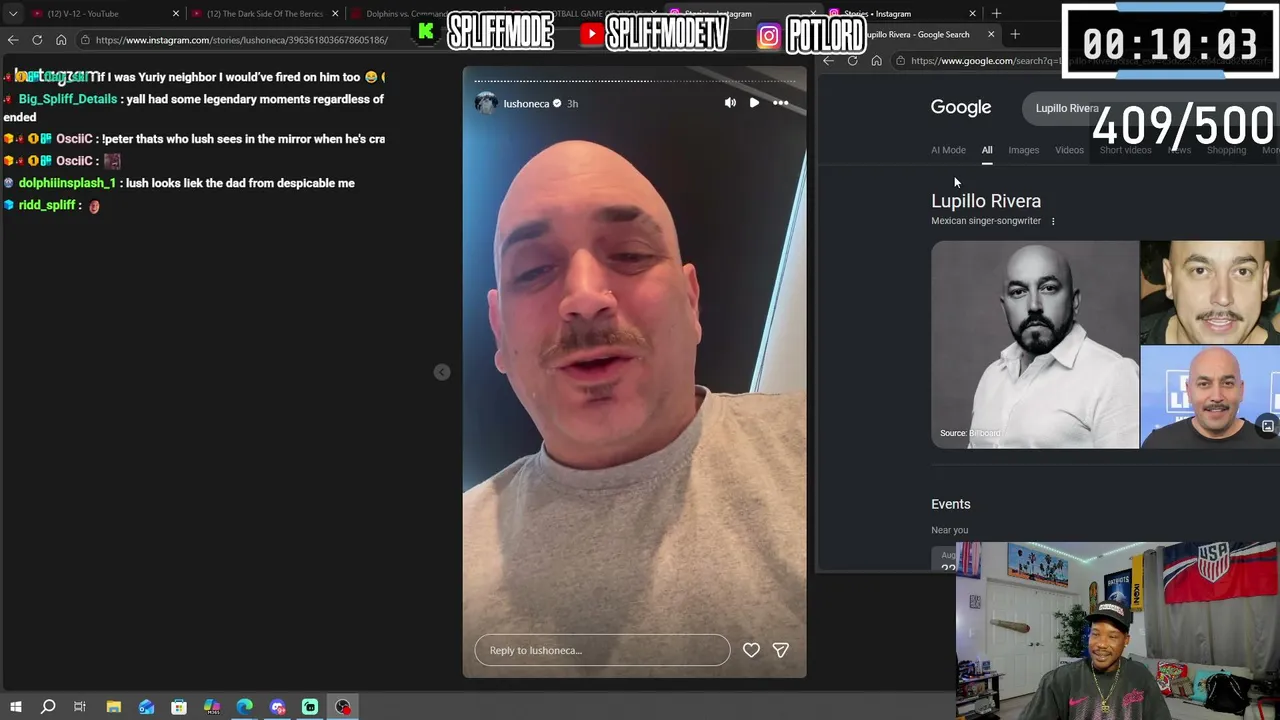
Task: Open the story's three-dot more options menu
Action: tap(781, 103)
